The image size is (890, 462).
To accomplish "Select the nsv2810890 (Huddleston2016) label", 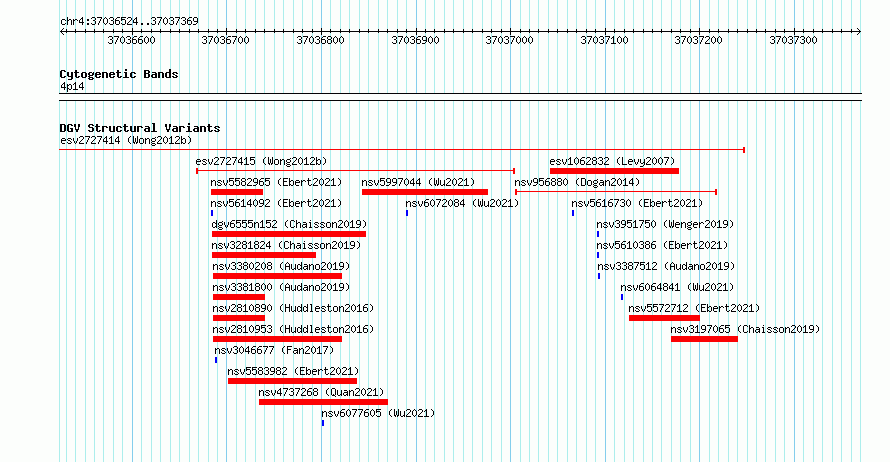I will point(293,308).
